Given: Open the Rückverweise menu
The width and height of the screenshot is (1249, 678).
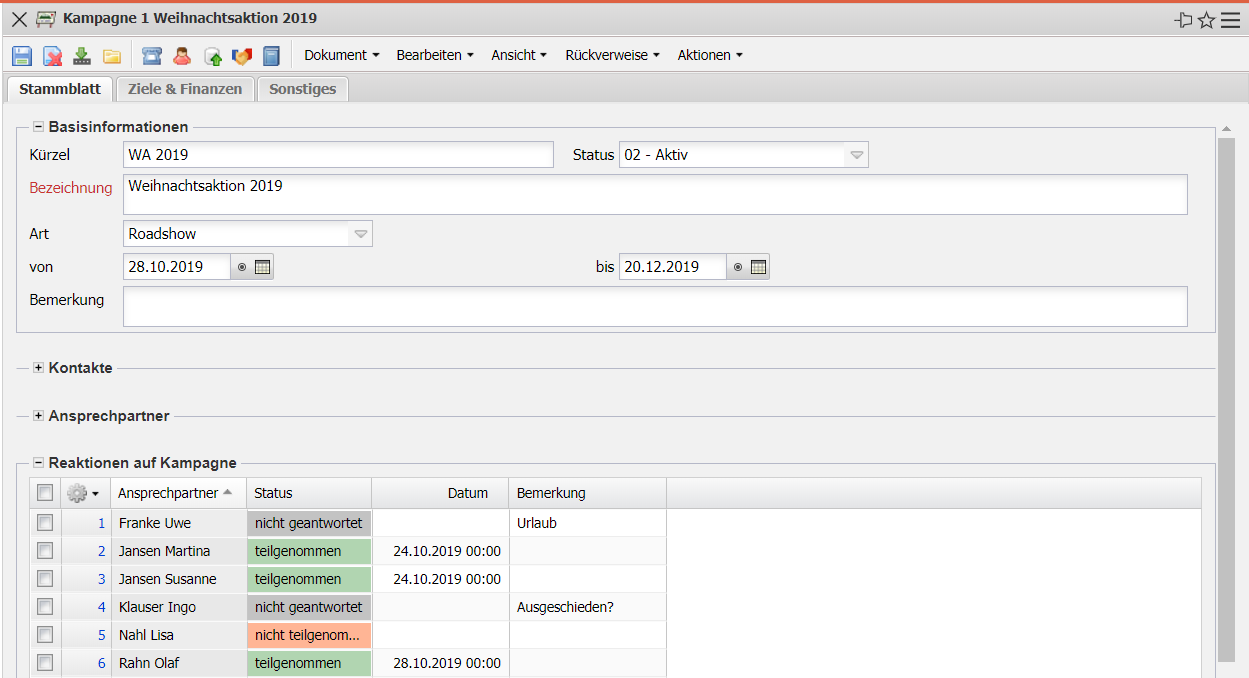Looking at the screenshot, I should point(612,56).
